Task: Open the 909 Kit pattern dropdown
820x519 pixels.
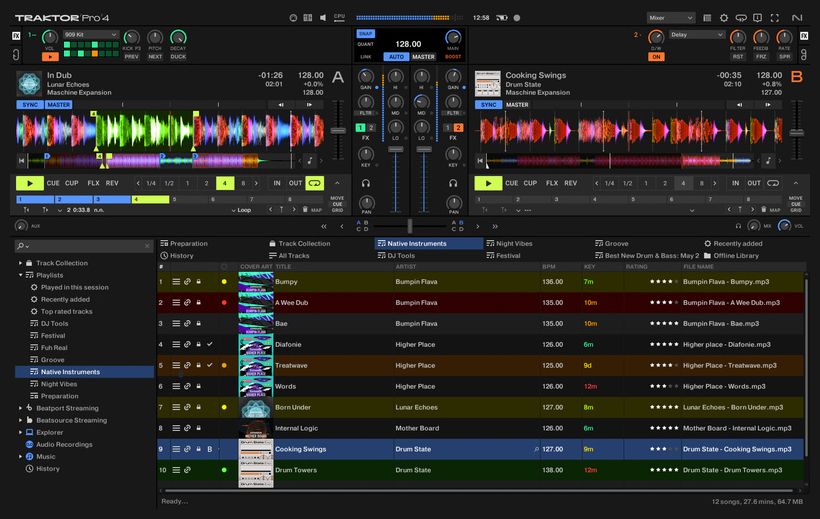Action: [x=90, y=35]
